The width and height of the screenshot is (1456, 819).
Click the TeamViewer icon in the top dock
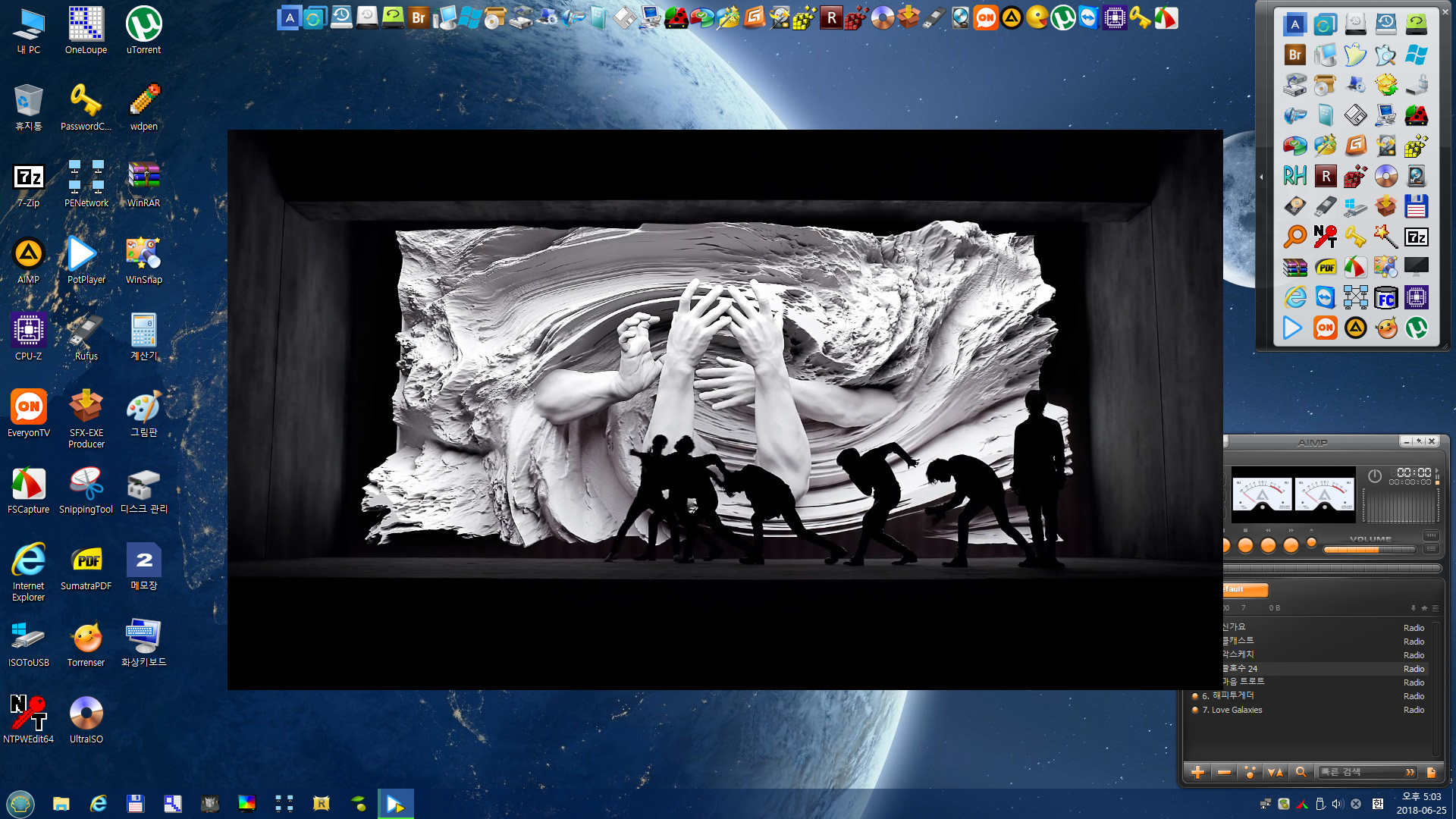coord(1089,17)
